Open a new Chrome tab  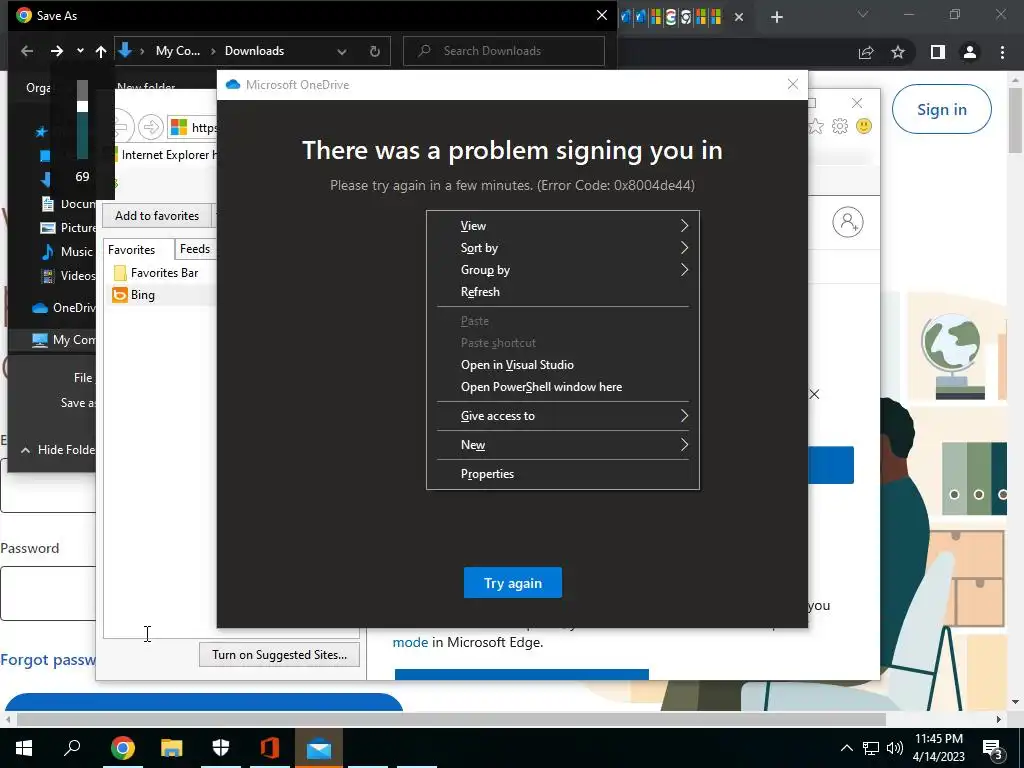click(776, 17)
